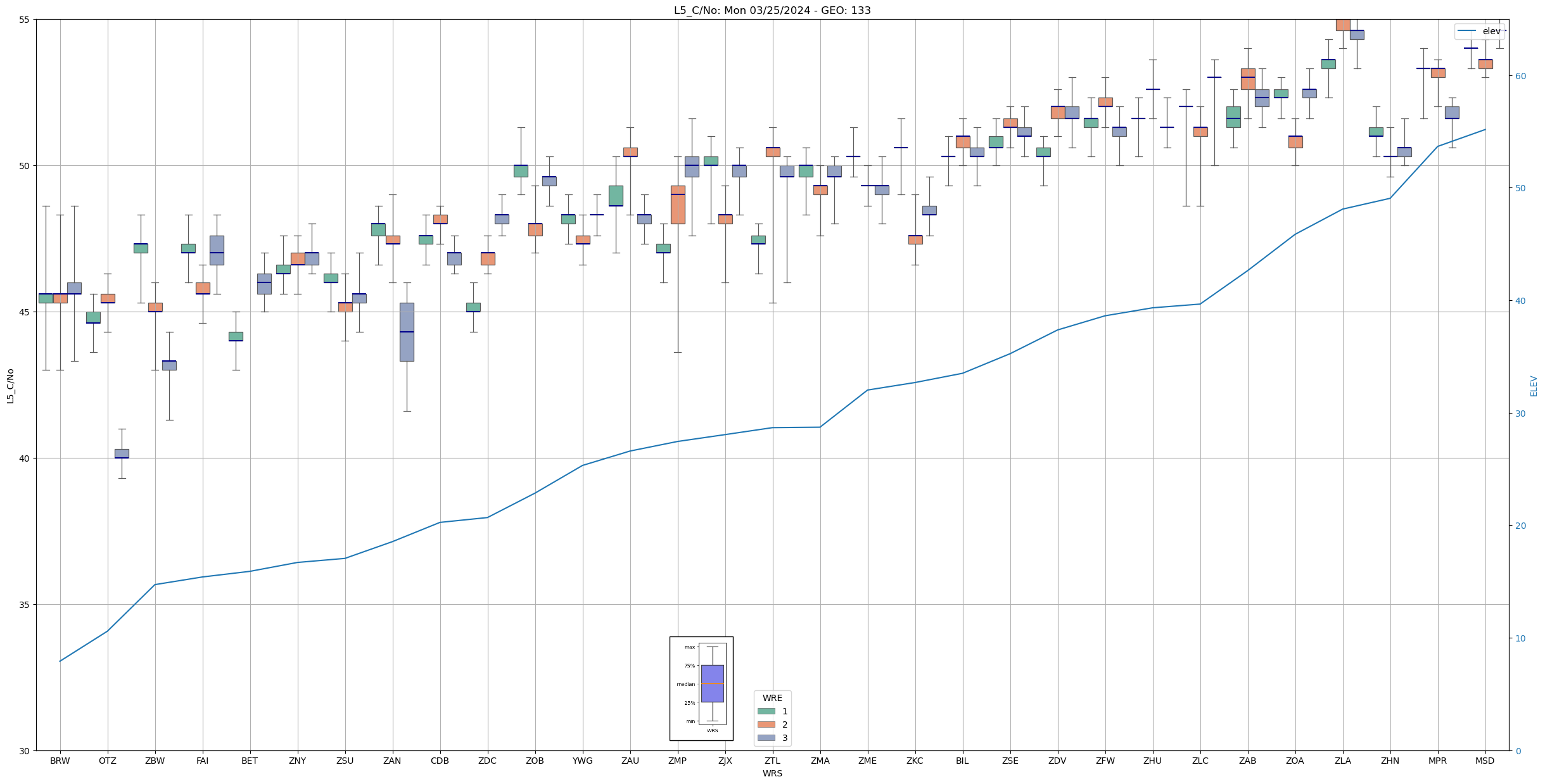Click the ZAN blue-gray WRE 3 box

coord(407,332)
